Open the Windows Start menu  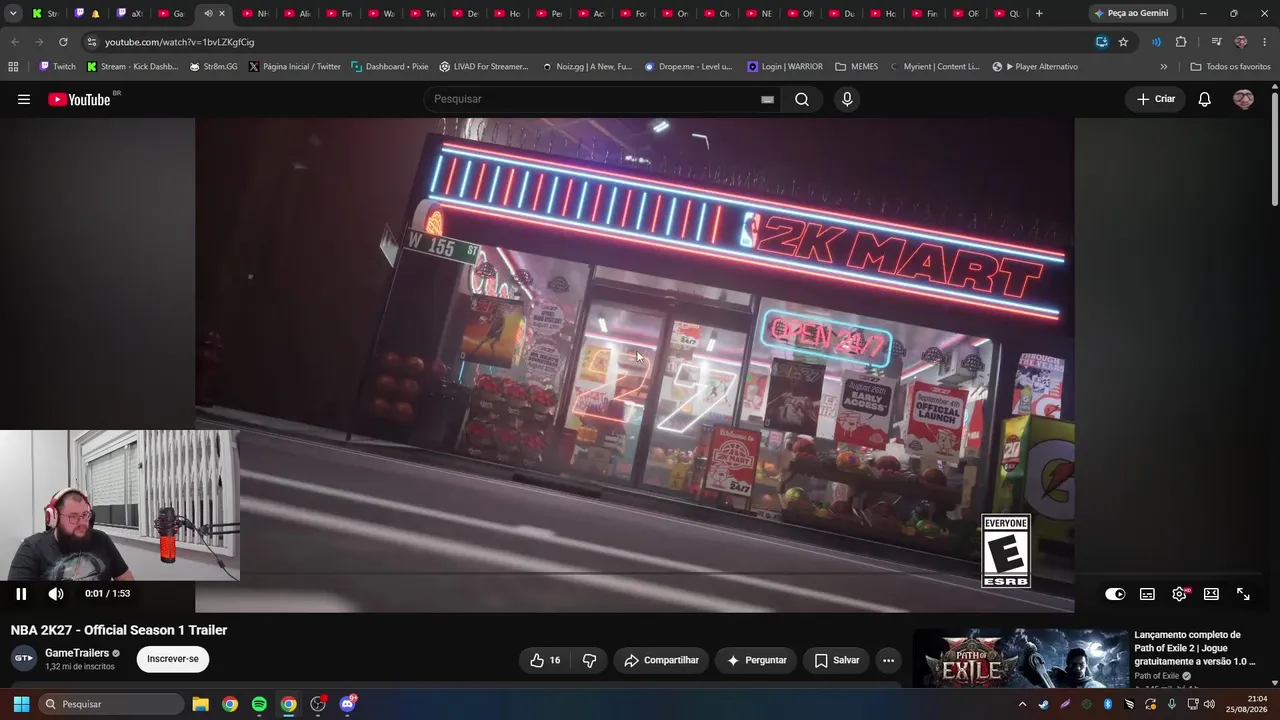coord(21,704)
